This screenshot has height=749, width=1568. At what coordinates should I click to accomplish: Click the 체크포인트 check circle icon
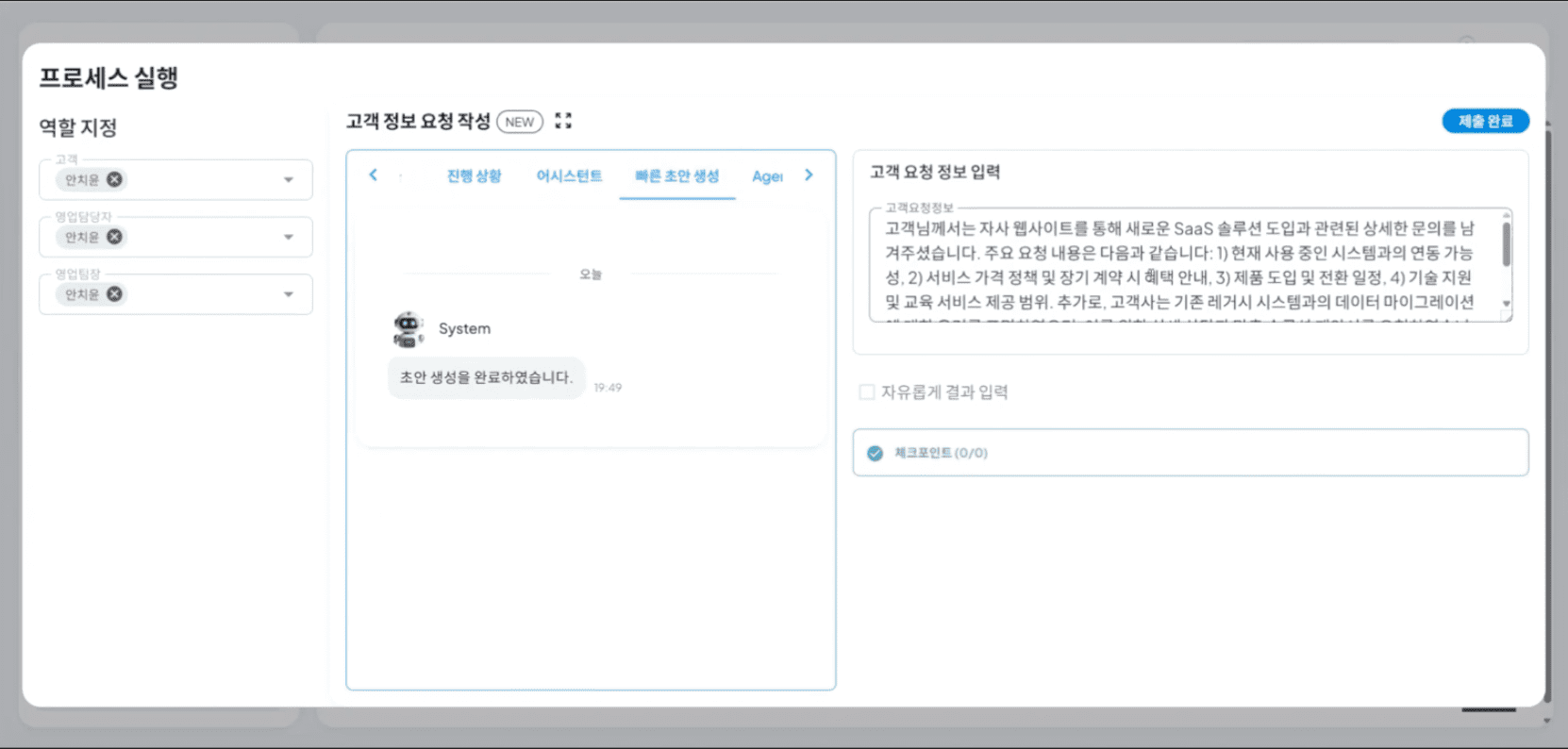pyautogui.click(x=875, y=453)
